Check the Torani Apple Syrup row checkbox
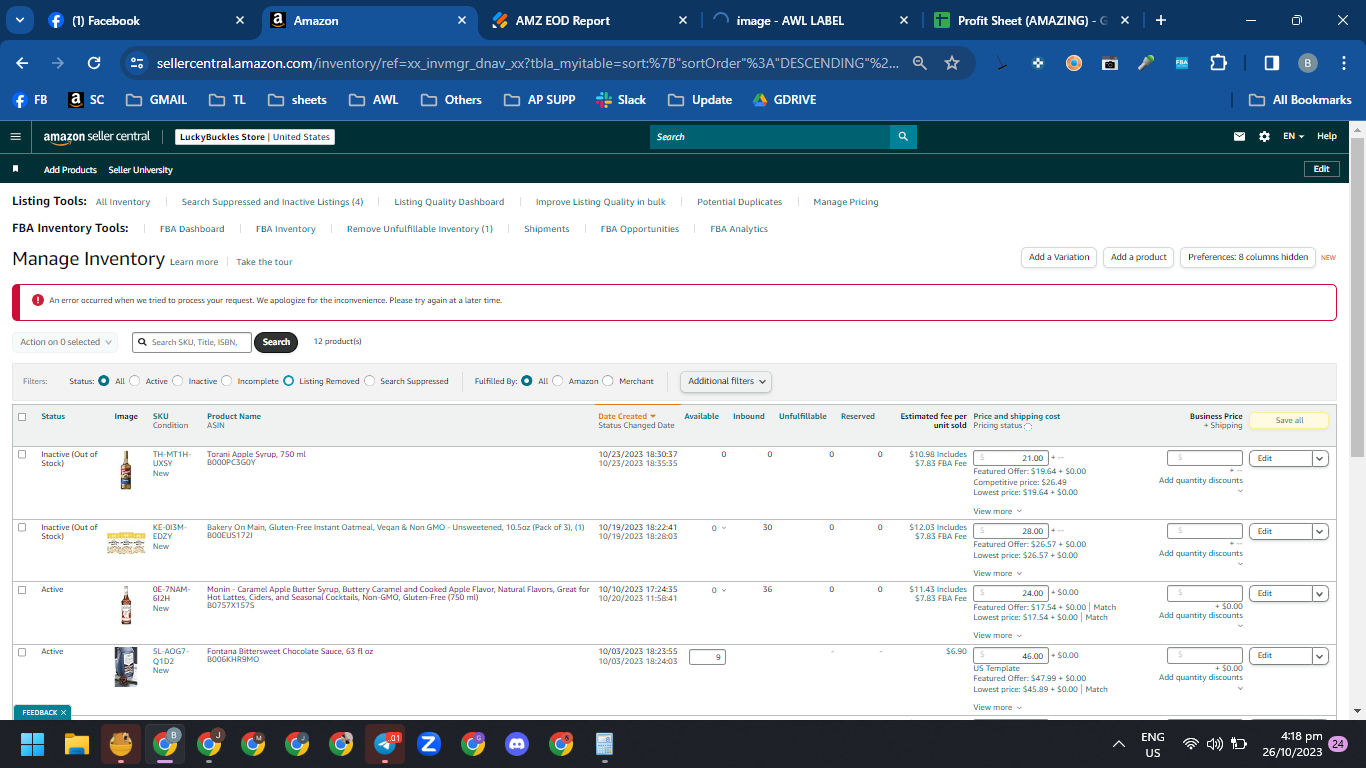 pos(22,454)
